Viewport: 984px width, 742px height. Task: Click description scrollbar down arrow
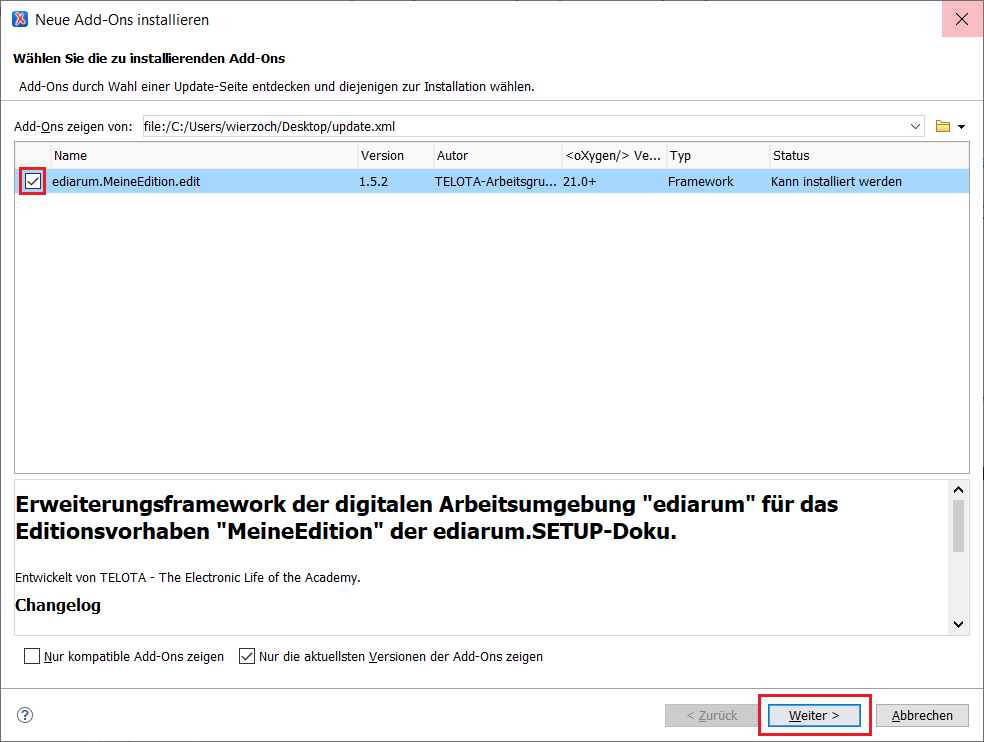(x=958, y=624)
